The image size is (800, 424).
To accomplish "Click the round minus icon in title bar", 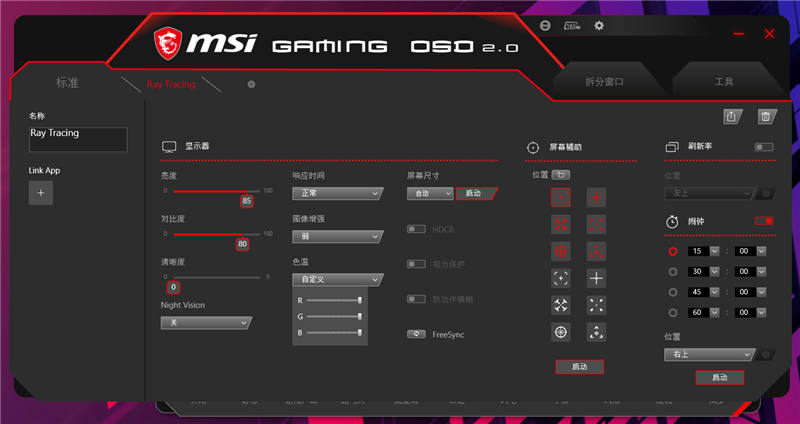I will pyautogui.click(x=545, y=26).
